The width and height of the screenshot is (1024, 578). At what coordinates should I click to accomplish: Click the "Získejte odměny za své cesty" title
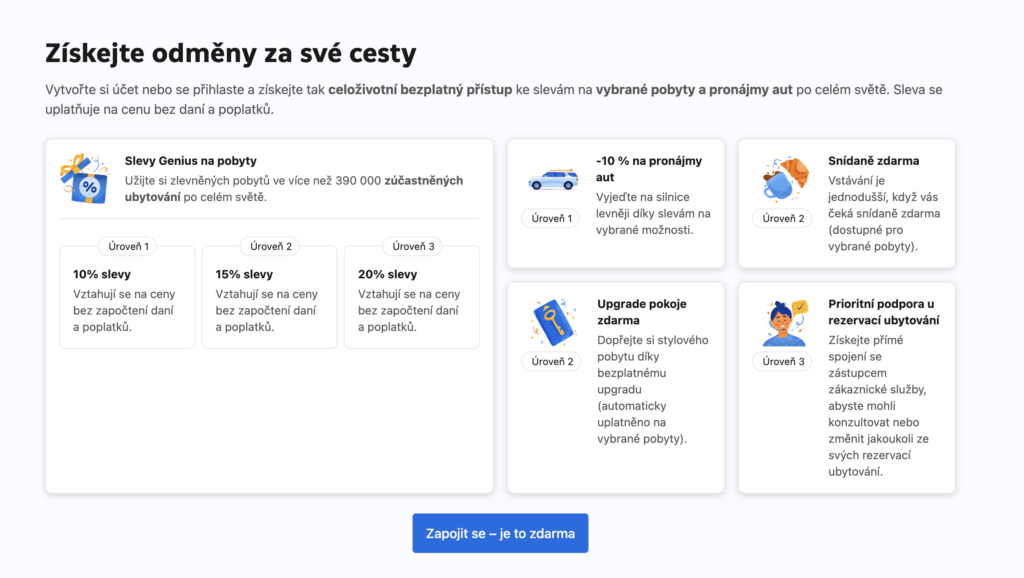pyautogui.click(x=230, y=53)
